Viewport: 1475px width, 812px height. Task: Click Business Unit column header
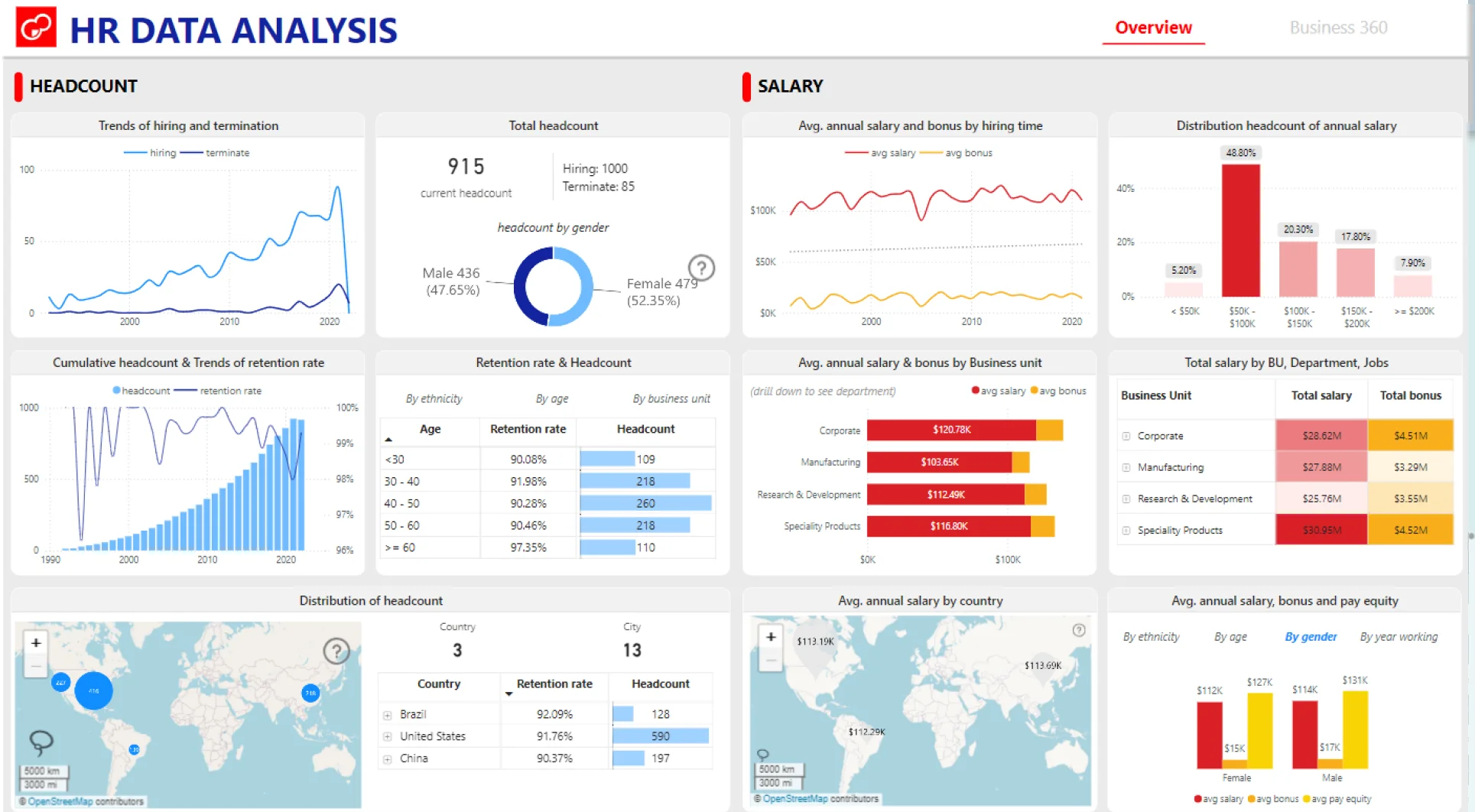[1155, 395]
